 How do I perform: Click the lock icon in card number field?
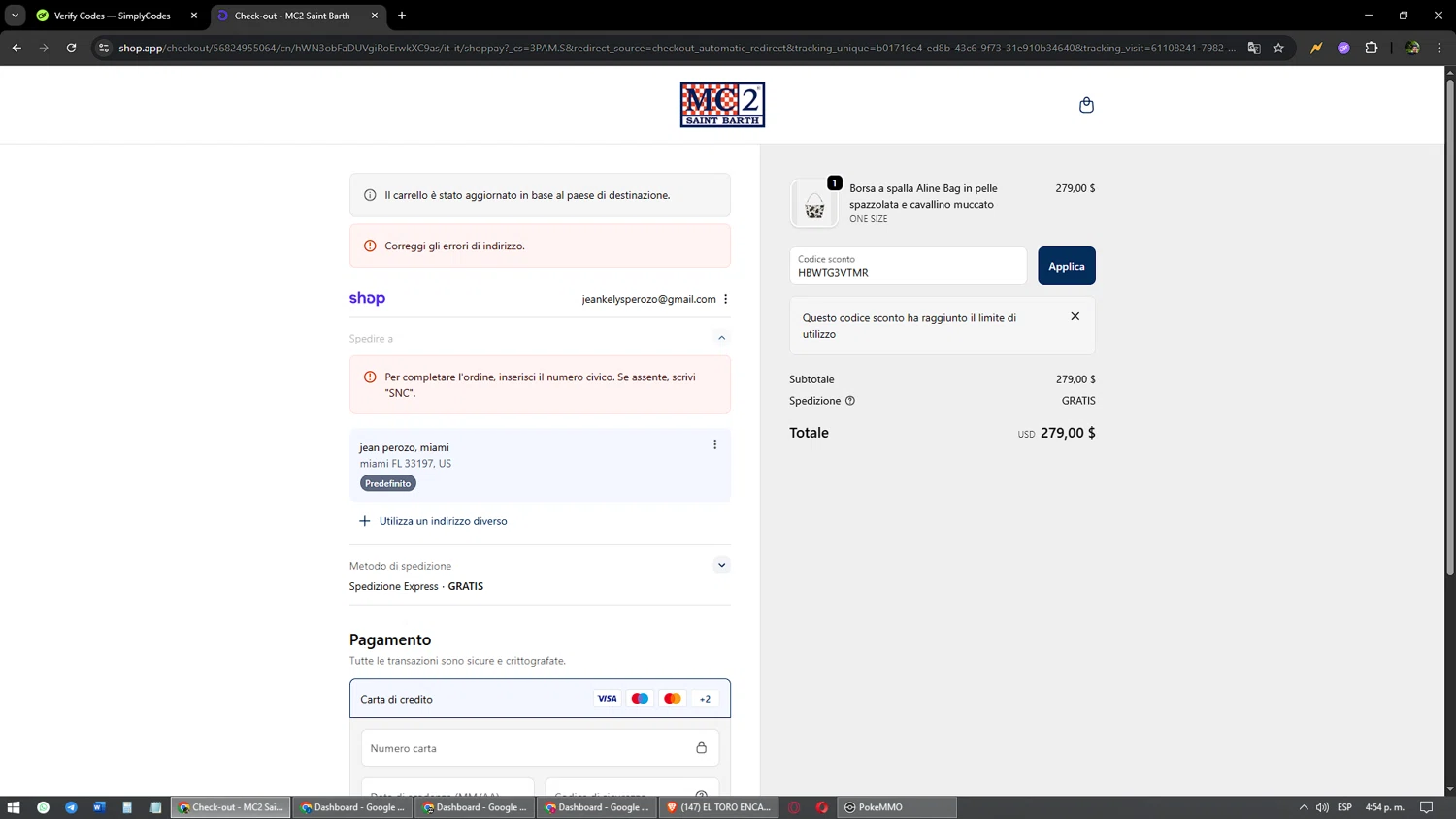click(701, 748)
